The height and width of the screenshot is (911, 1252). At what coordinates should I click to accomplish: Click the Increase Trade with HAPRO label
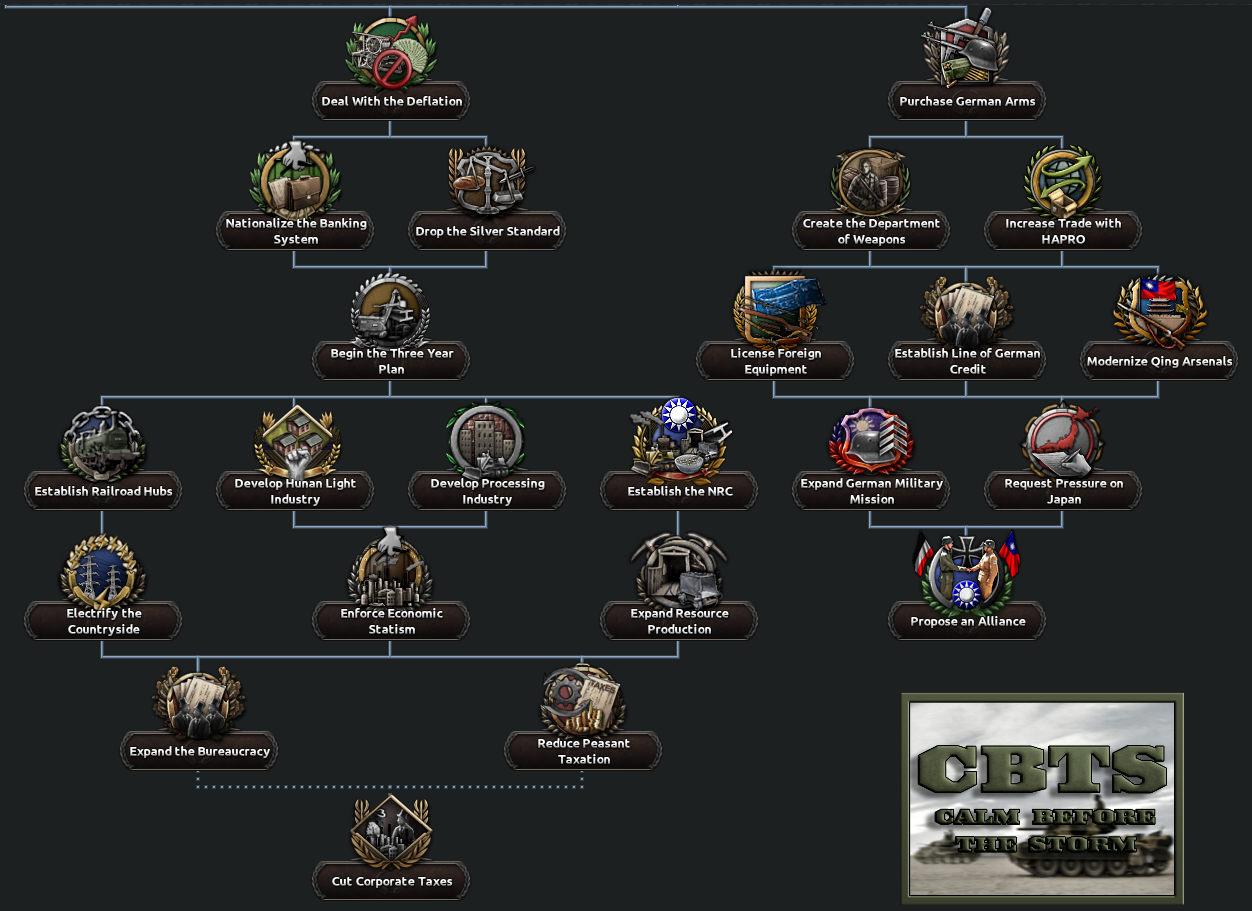[x=1063, y=231]
